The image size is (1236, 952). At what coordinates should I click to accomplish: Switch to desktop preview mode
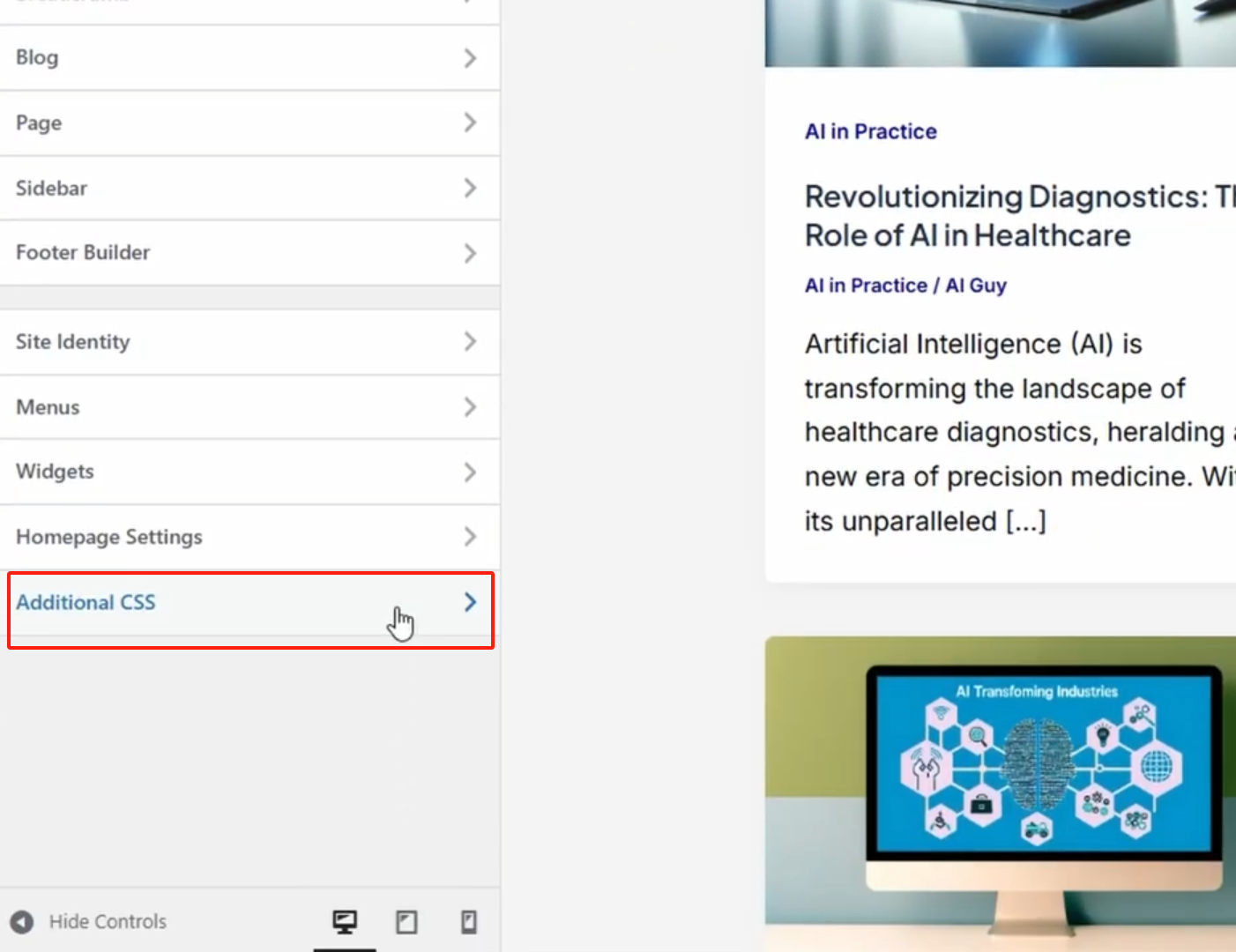345,922
